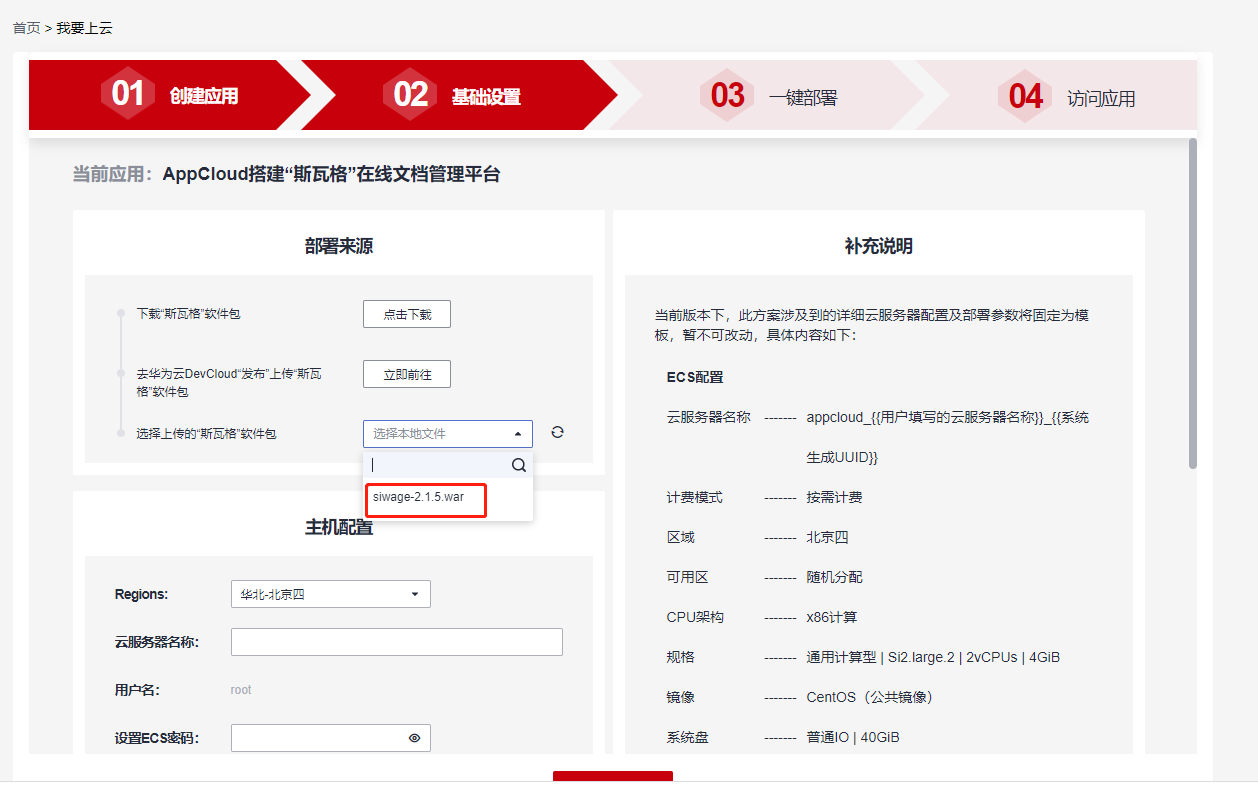Click the 点击下载 button
The image size is (1258, 793).
pos(407,314)
